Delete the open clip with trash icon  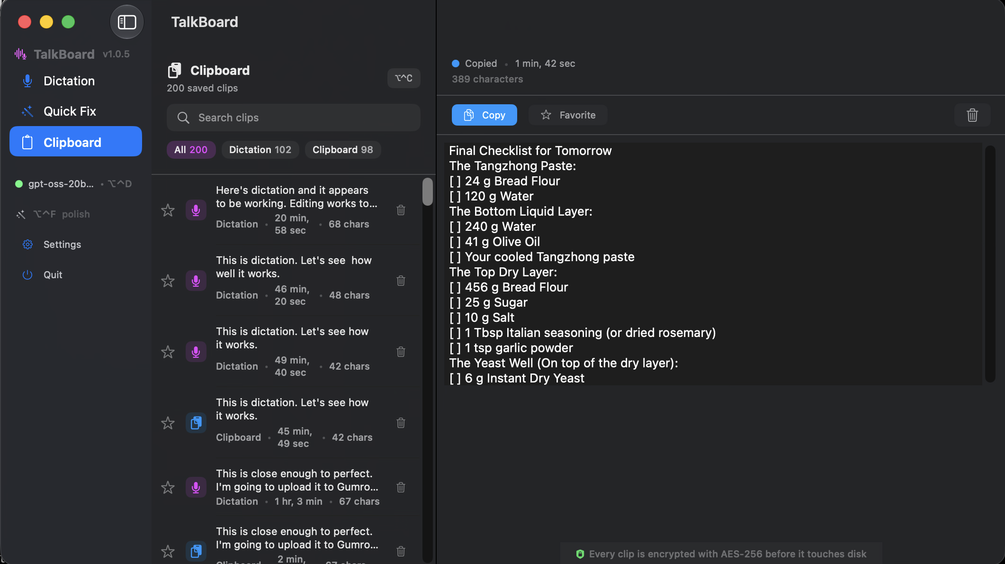pyautogui.click(x=972, y=115)
